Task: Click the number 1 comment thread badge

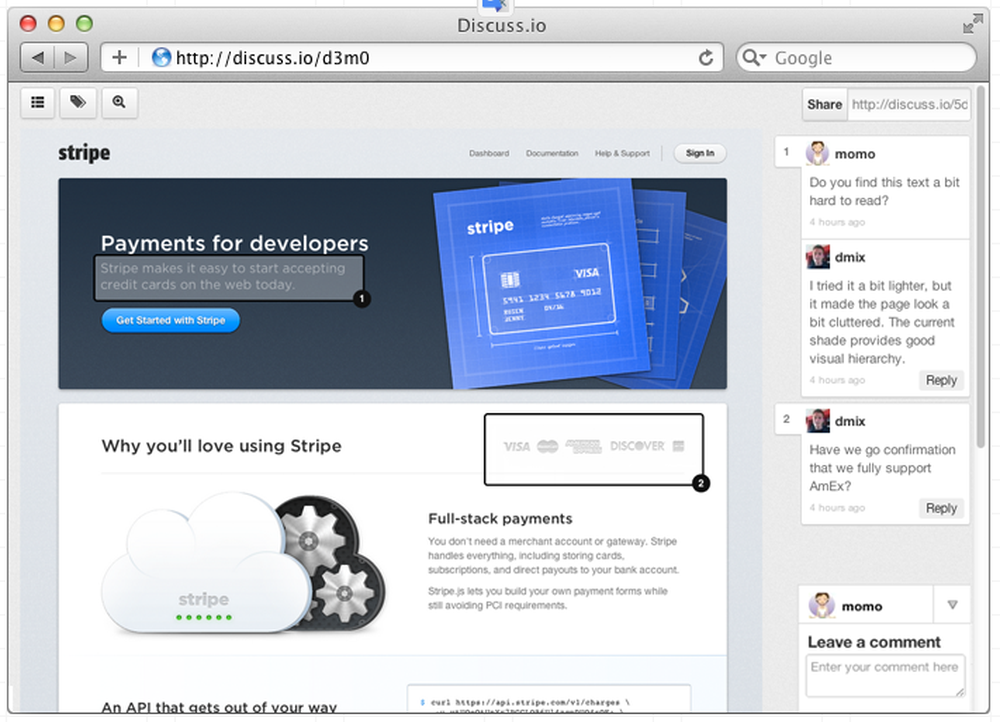Action: pyautogui.click(x=786, y=152)
